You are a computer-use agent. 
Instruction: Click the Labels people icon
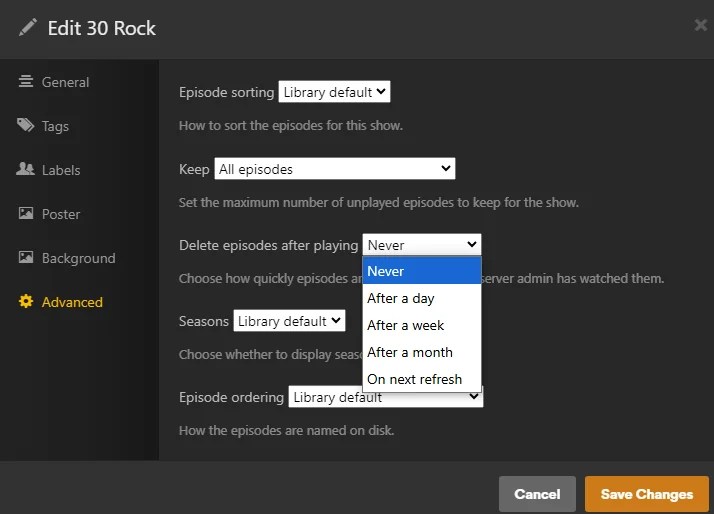tap(26, 169)
